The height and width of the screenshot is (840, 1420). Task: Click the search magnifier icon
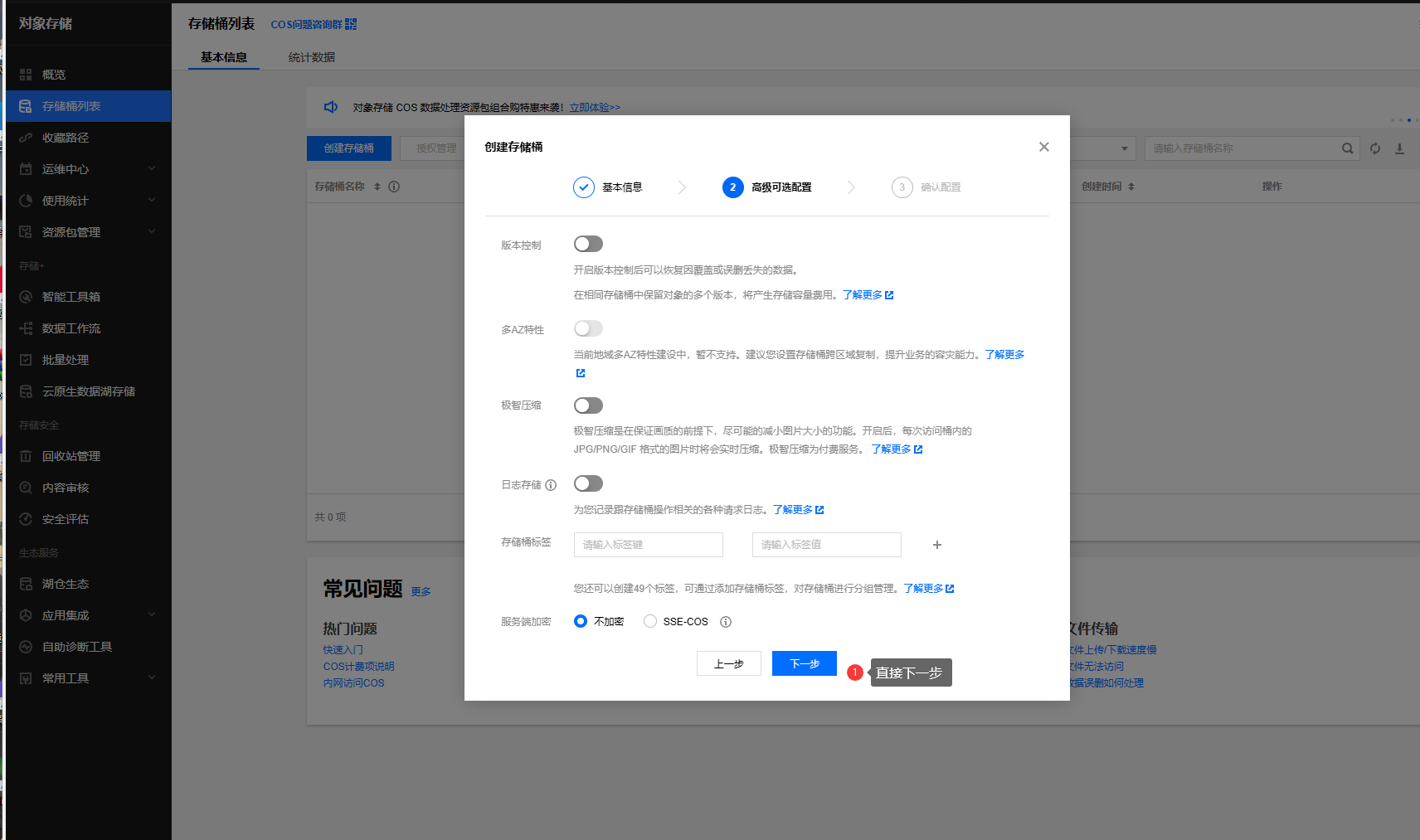(x=1347, y=148)
